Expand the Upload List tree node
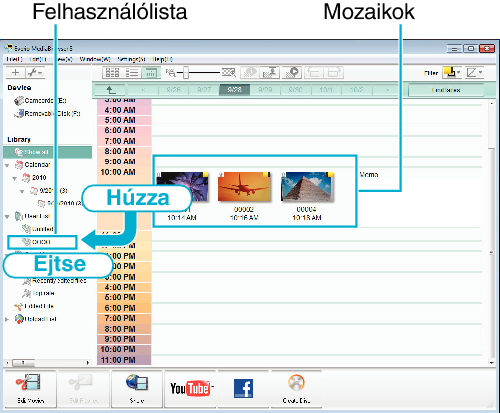 click(x=7, y=319)
